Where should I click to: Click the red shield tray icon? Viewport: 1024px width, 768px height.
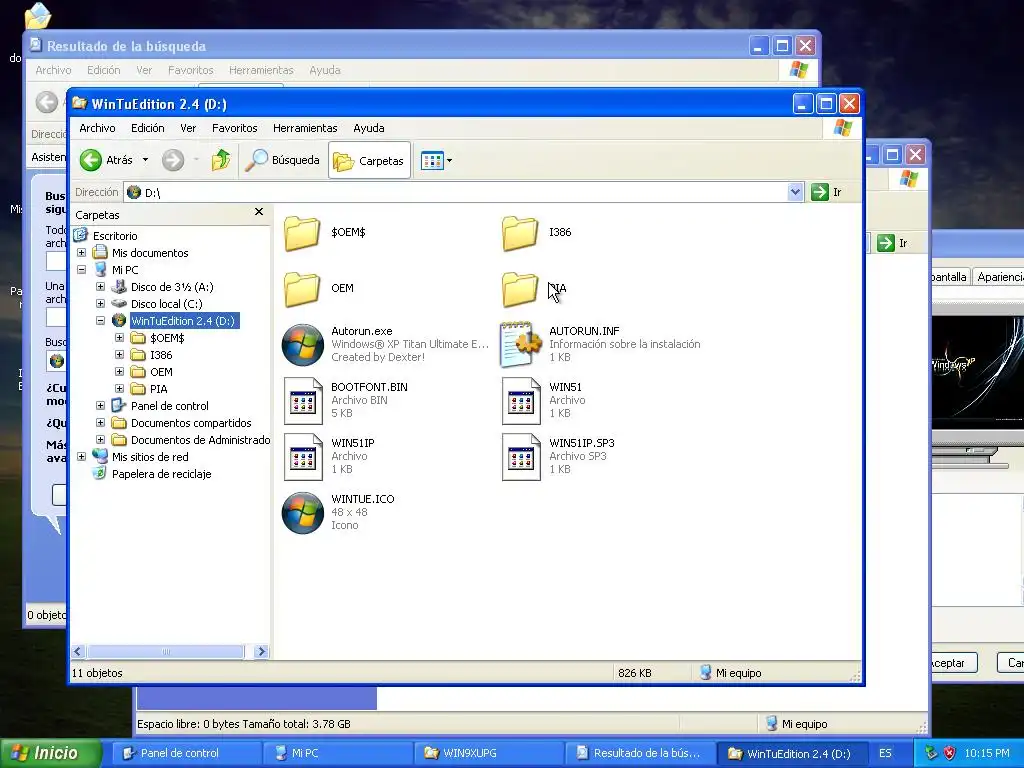pyautogui.click(x=949, y=753)
